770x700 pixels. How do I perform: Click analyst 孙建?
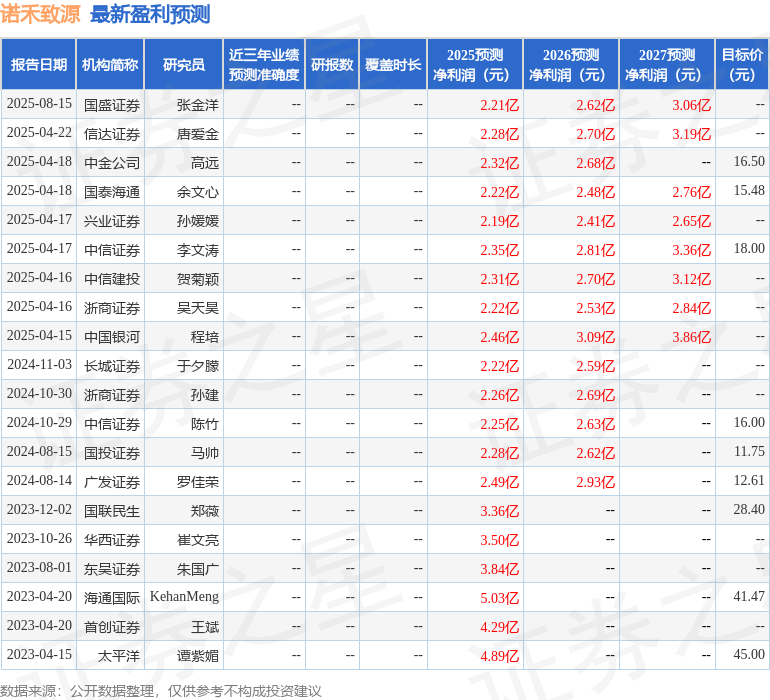(x=205, y=394)
